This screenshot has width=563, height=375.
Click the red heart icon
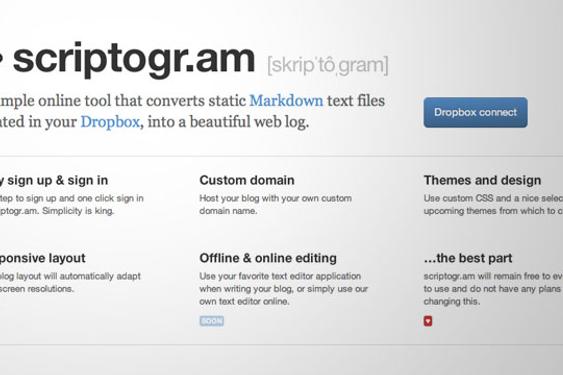pos(428,321)
